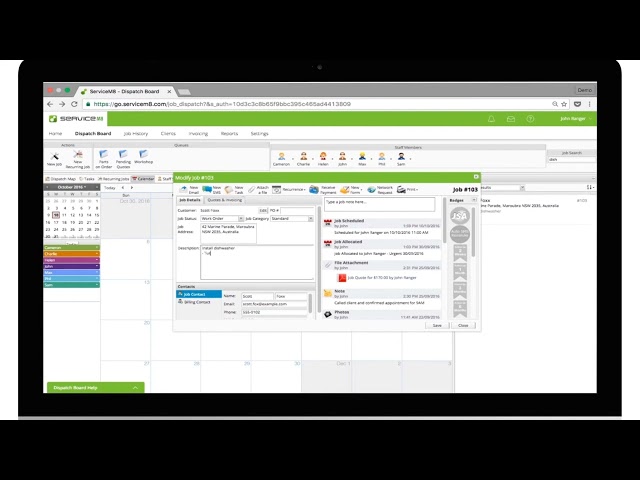Select staff member Sam's avatar

[x=401, y=156]
